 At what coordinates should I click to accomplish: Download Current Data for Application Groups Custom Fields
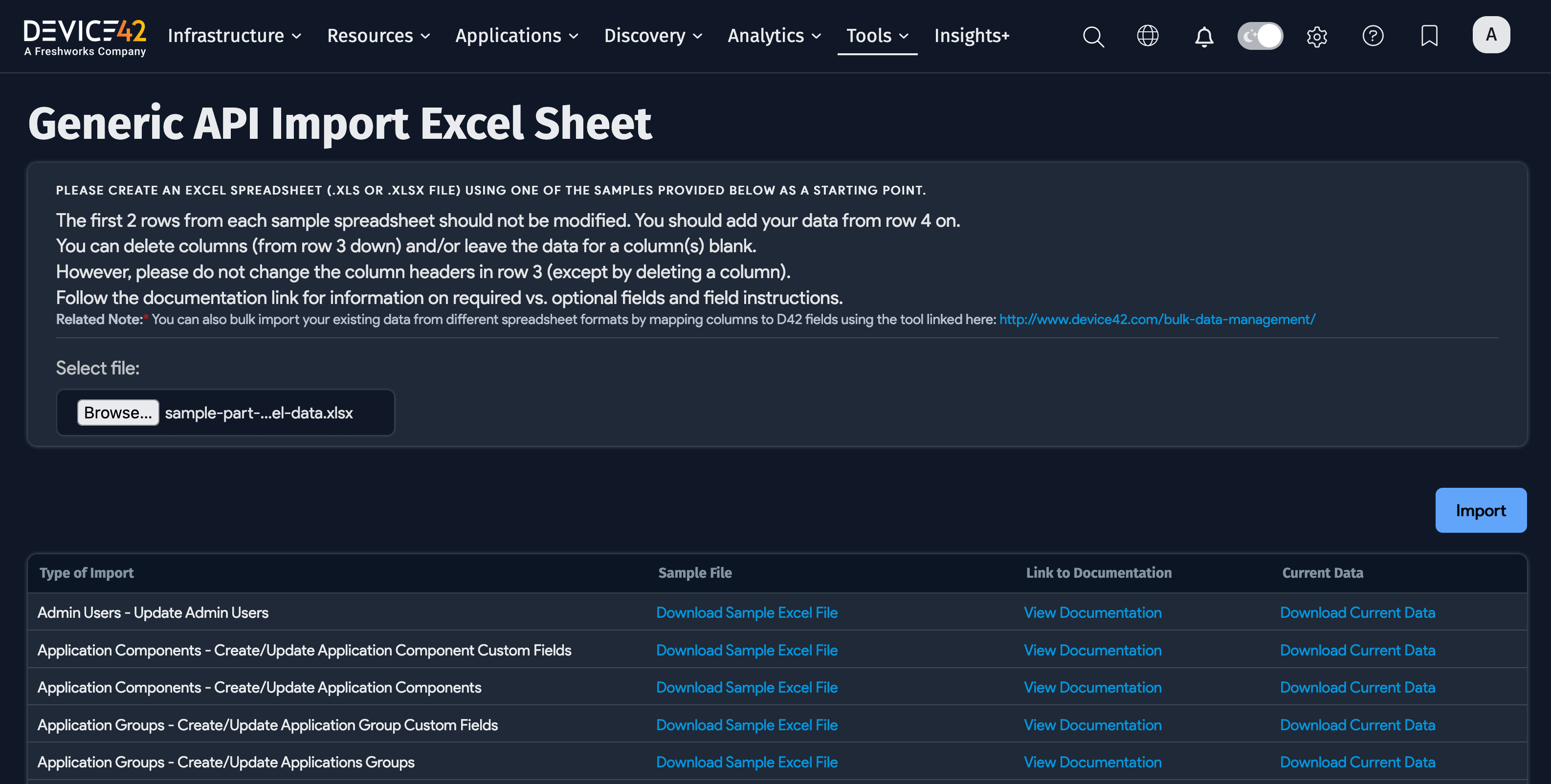(1357, 724)
